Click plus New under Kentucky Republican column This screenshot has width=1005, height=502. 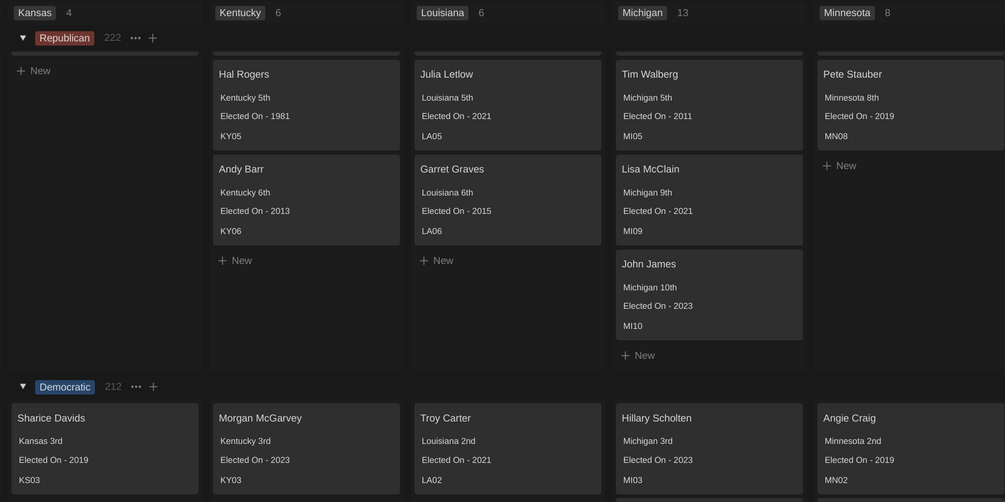235,261
